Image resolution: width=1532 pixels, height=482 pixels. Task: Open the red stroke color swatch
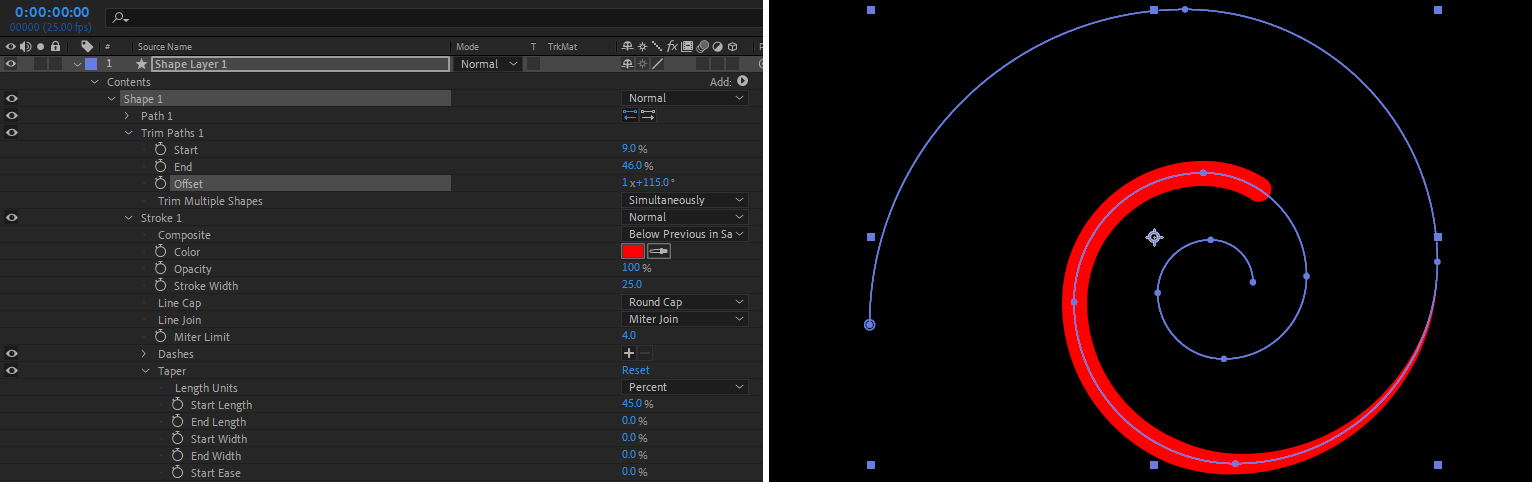pos(633,252)
